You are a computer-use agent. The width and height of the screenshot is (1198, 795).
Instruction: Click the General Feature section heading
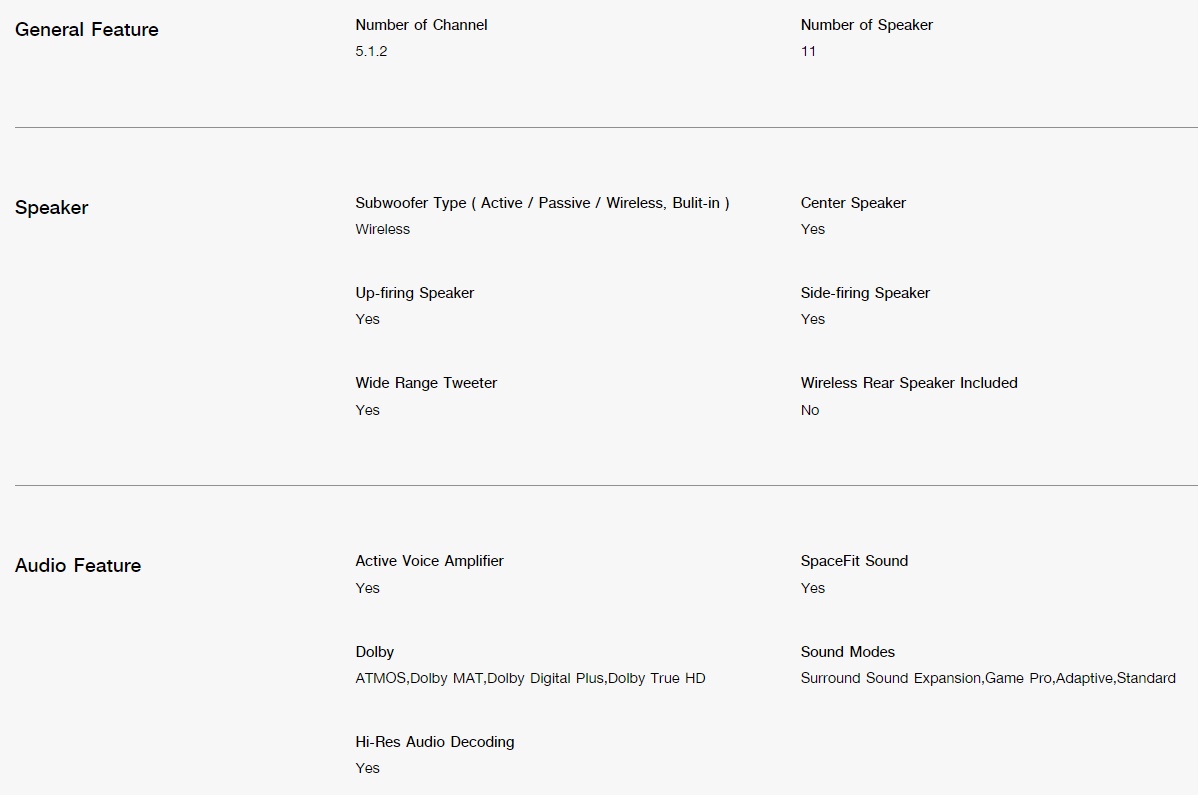[86, 30]
